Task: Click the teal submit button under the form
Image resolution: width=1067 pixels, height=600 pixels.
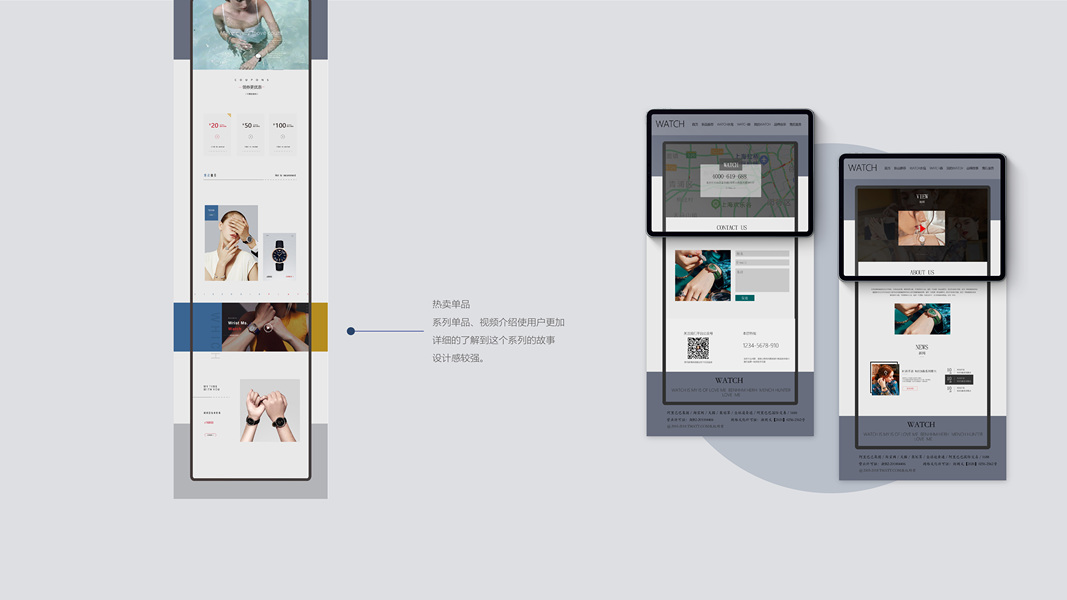Action: 744,298
